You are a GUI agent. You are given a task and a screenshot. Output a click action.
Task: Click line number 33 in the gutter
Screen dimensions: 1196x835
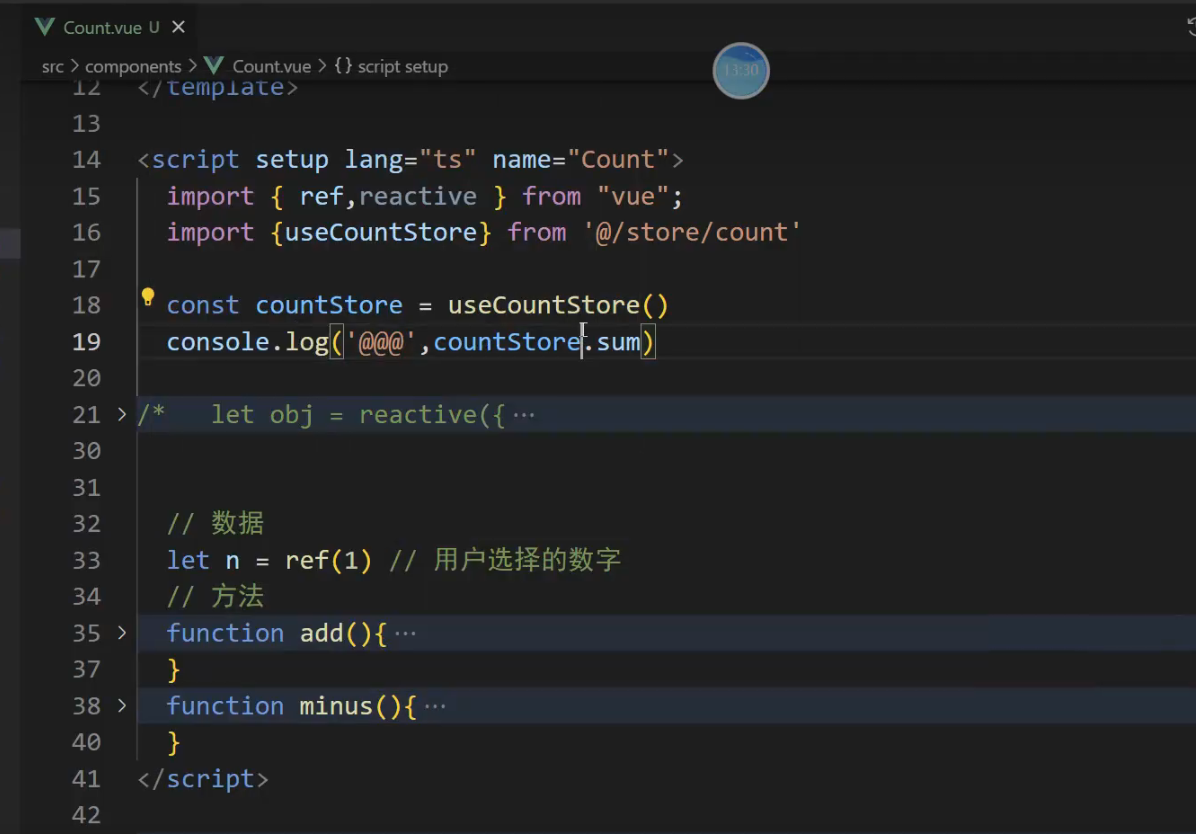pos(86,560)
